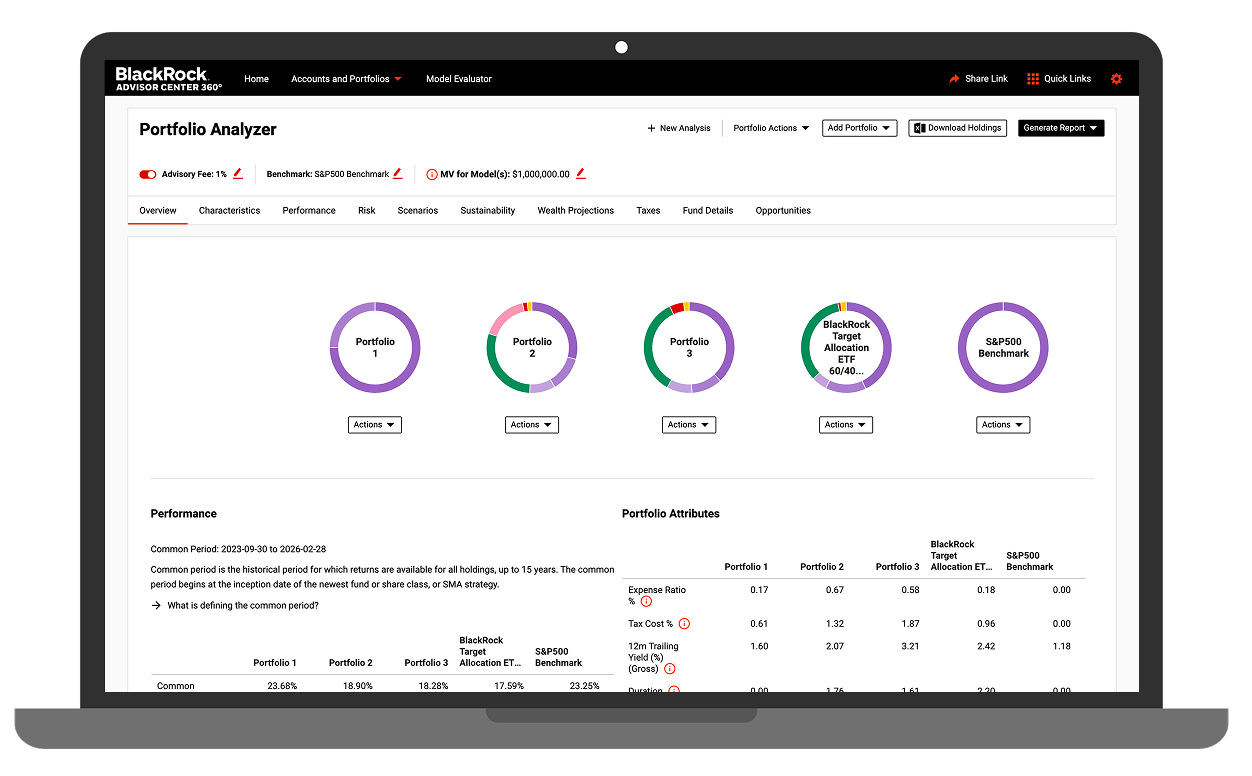The image size is (1252, 776).
Task: Click the Quick Links label
Action: 1068,79
